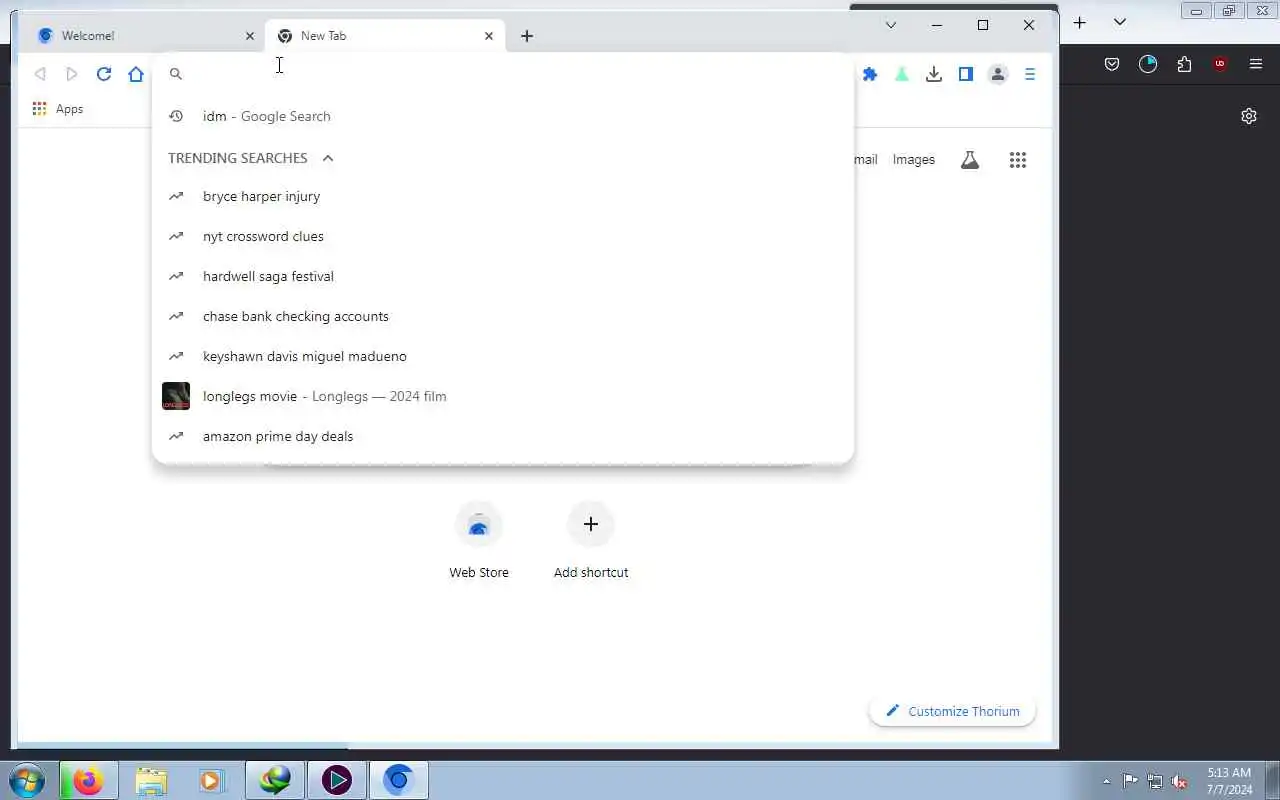Go back with the browser back arrow

[x=40, y=74]
